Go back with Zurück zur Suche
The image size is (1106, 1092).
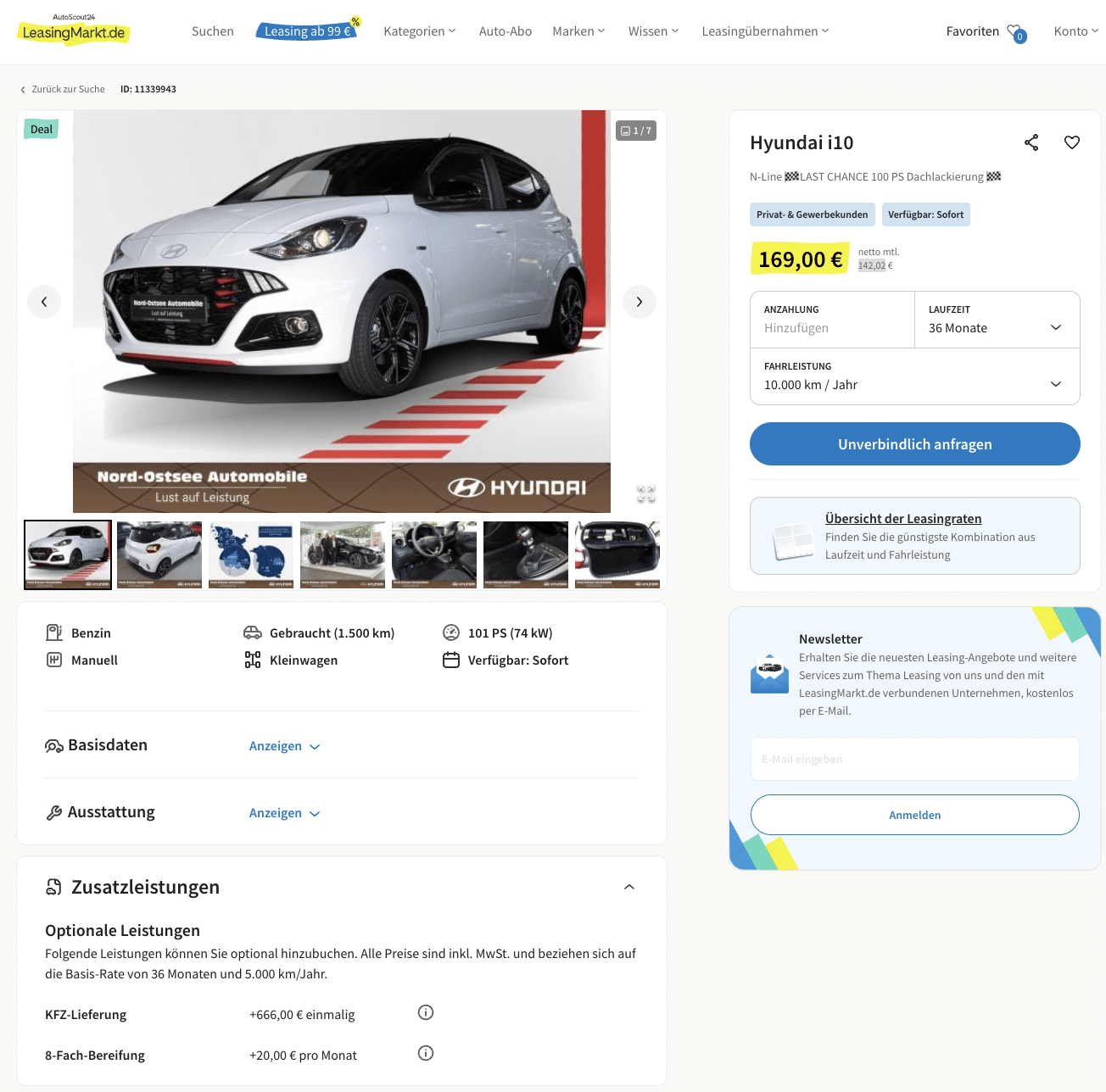click(63, 89)
